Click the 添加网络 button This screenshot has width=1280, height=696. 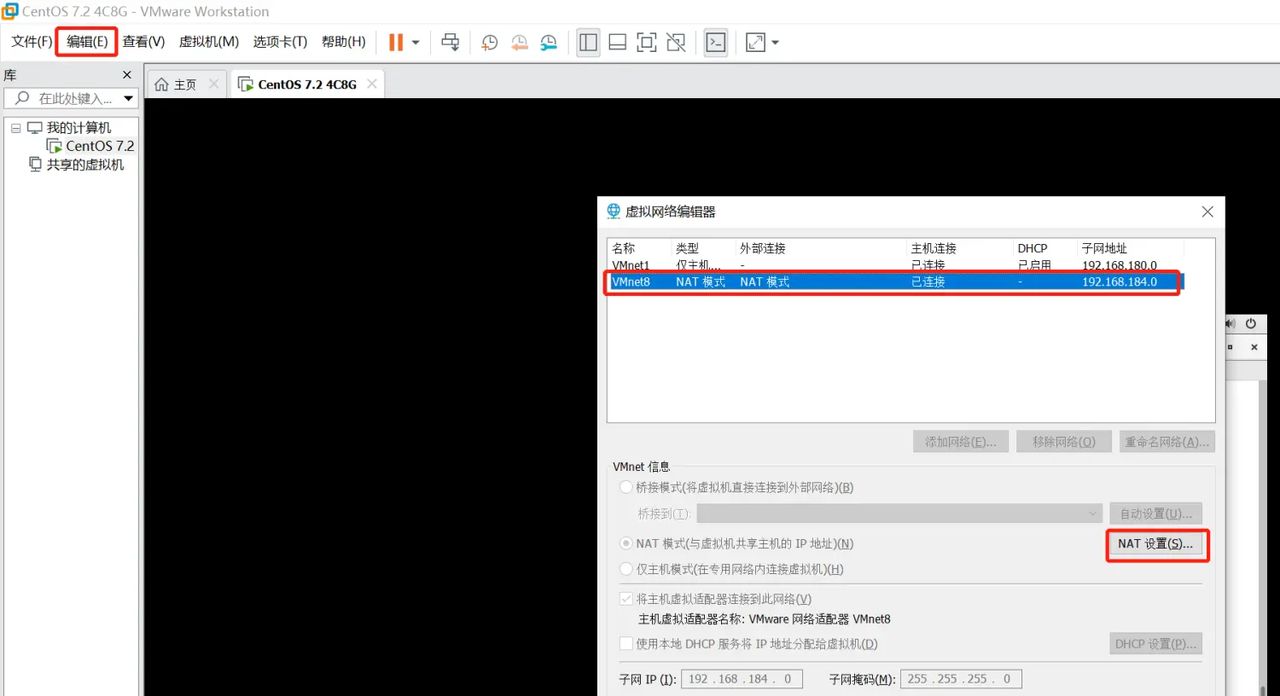click(x=960, y=441)
